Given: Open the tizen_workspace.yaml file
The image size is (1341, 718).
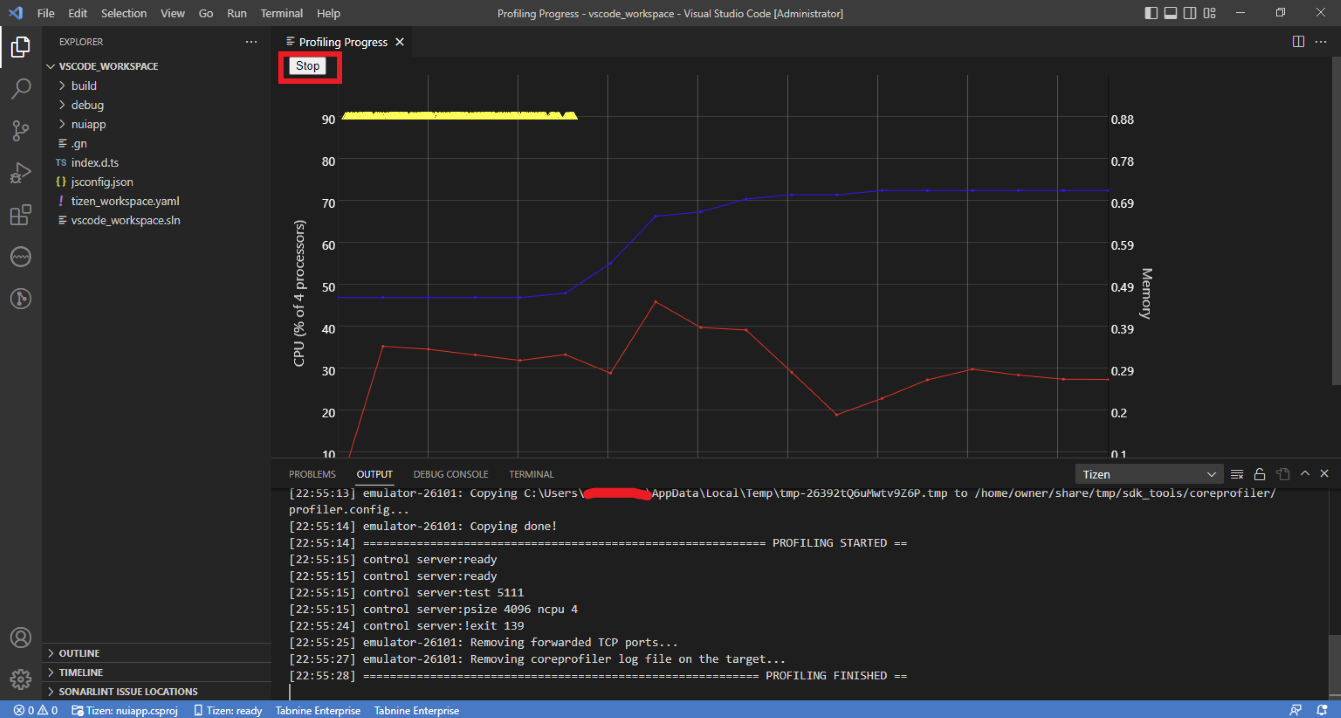Looking at the screenshot, I should 125,201.
